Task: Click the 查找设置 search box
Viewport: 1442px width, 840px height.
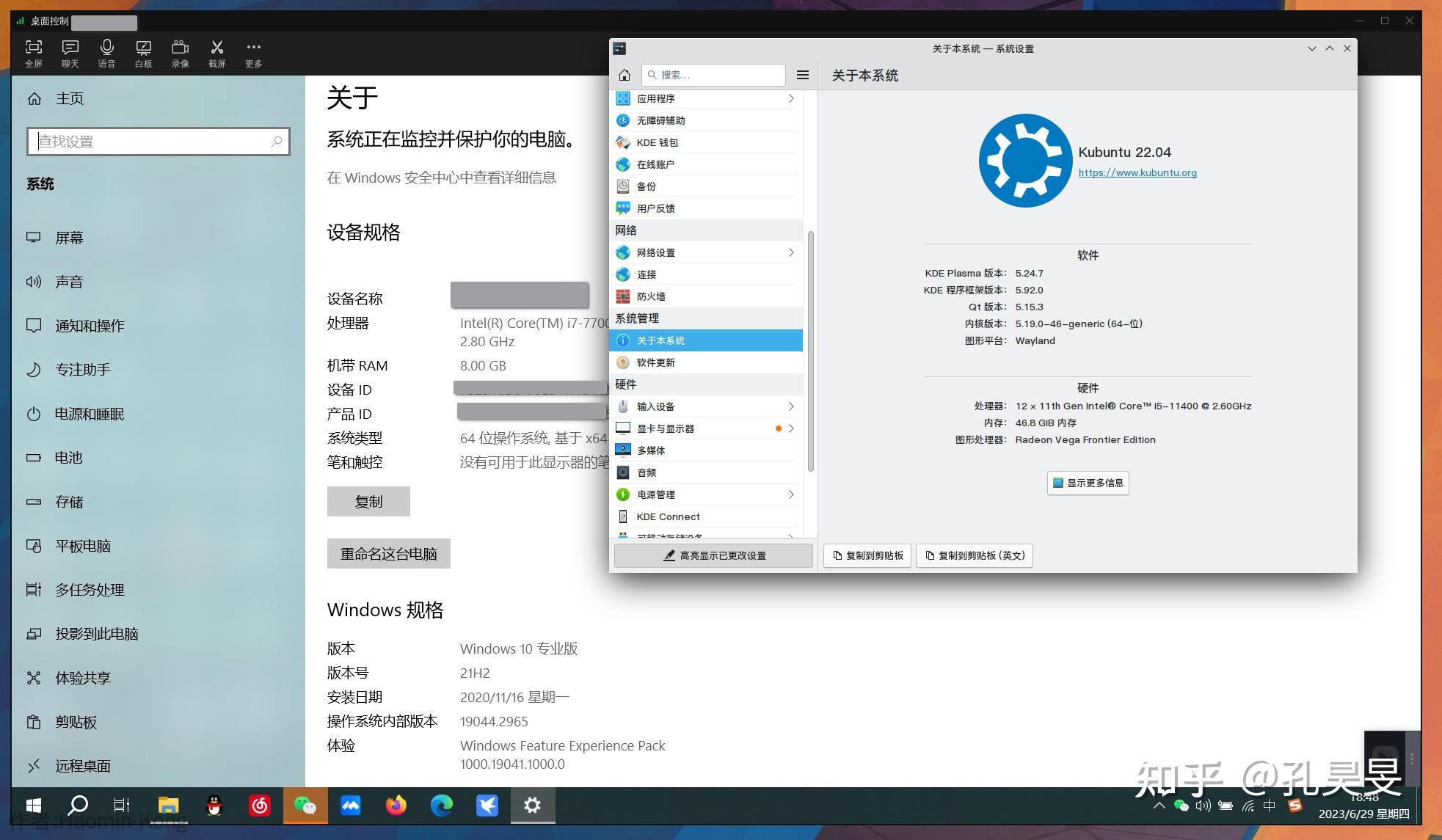Action: click(x=159, y=142)
